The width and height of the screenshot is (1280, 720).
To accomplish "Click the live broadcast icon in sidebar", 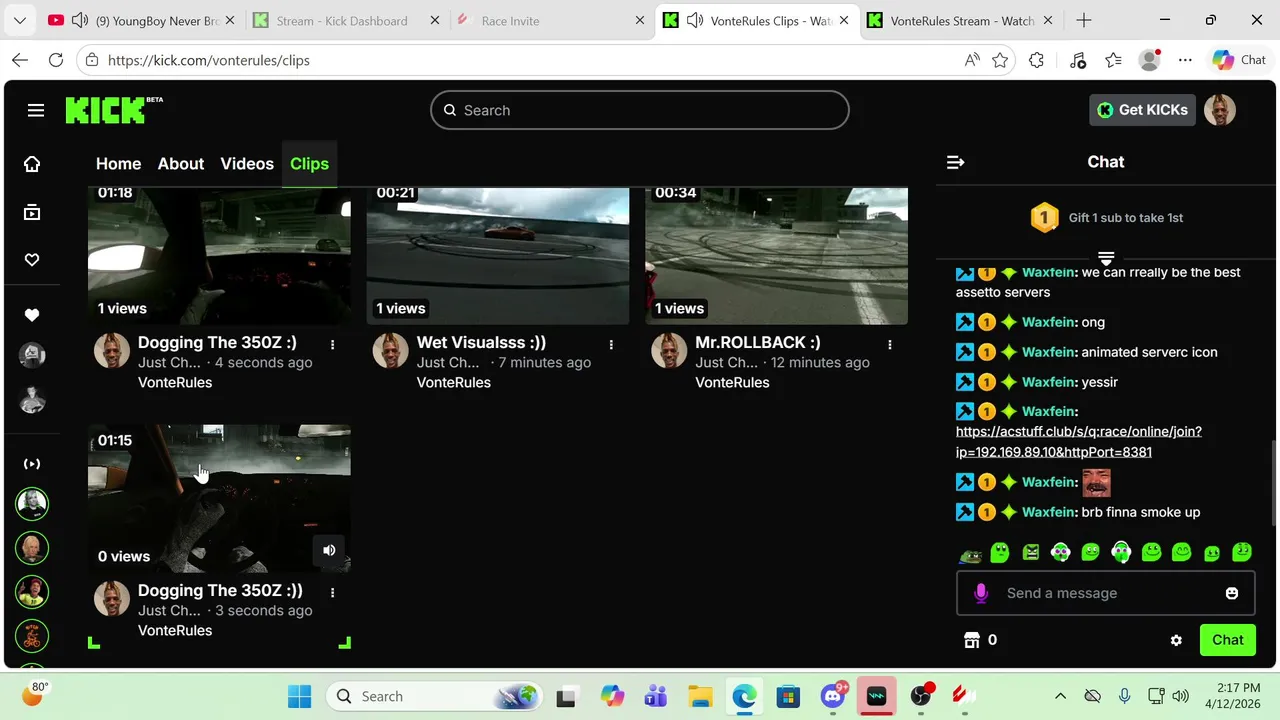I will click(32, 464).
